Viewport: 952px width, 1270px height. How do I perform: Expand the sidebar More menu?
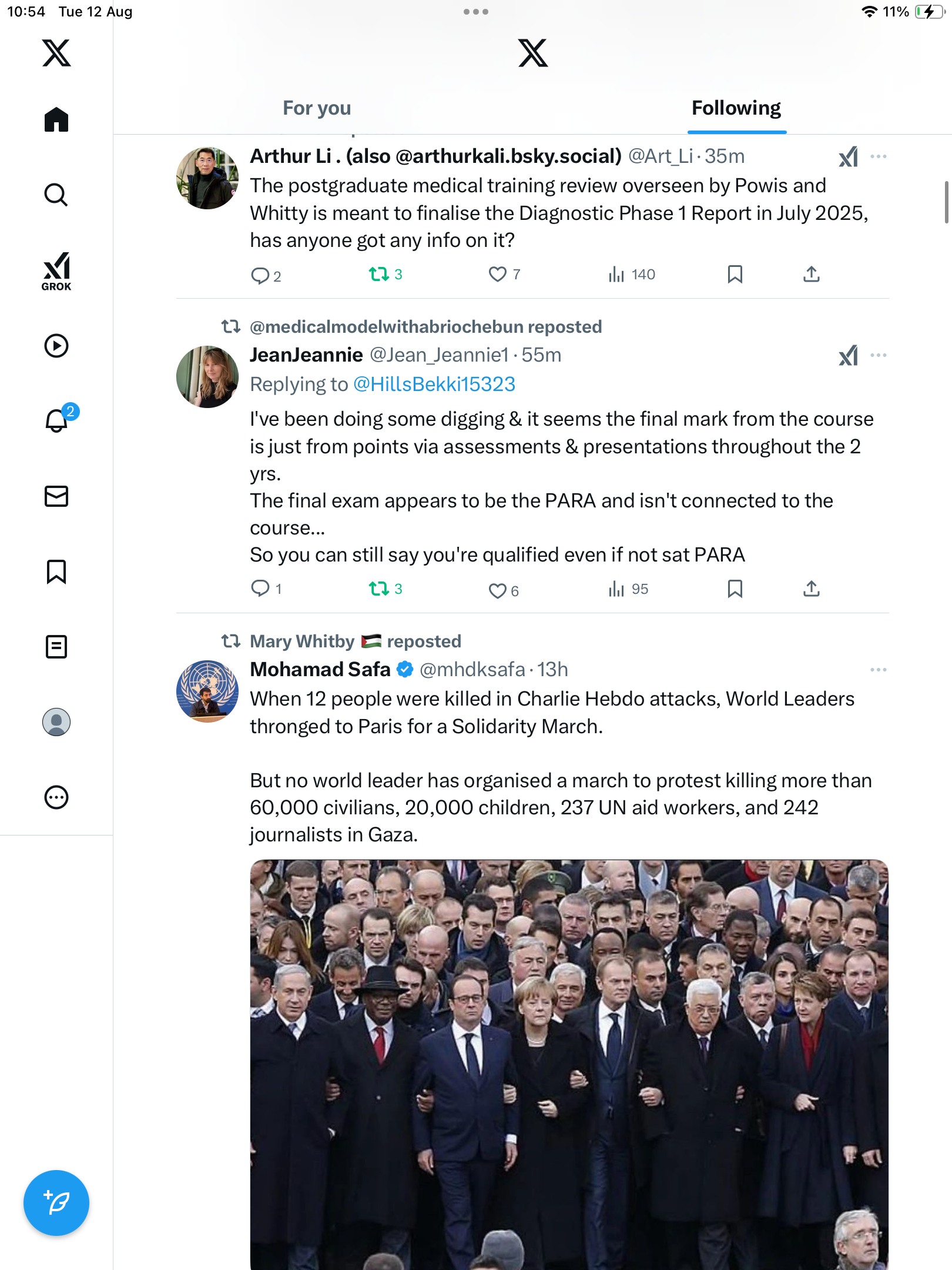[56, 797]
